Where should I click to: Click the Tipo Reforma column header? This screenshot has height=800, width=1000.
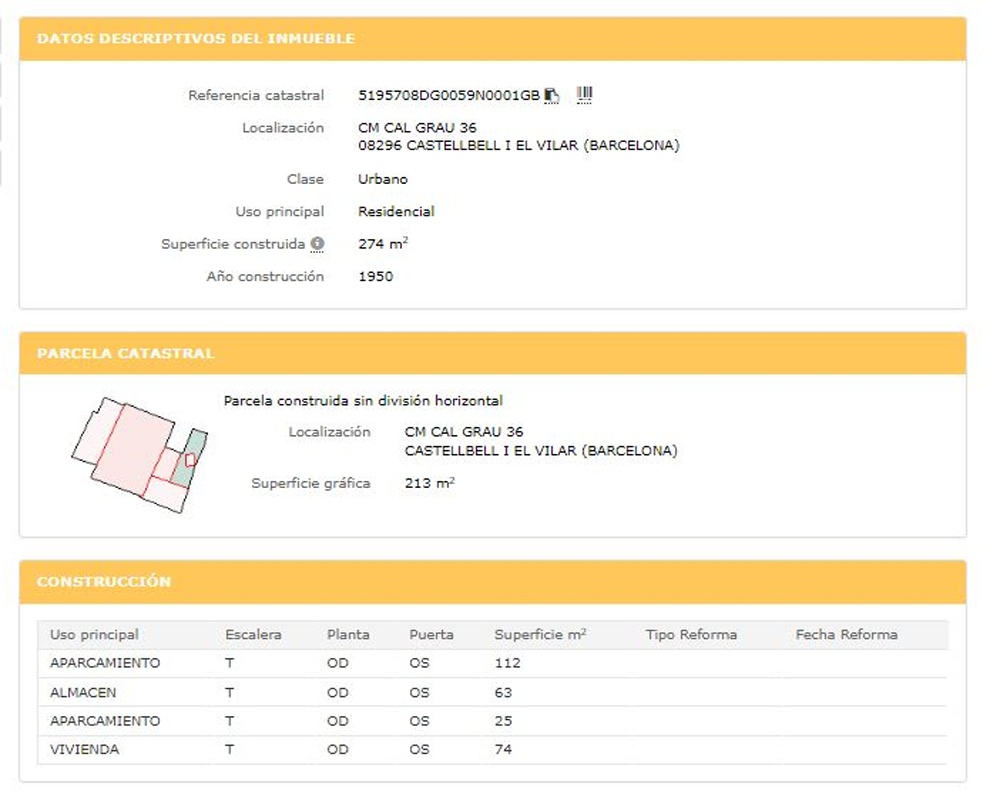(x=691, y=635)
